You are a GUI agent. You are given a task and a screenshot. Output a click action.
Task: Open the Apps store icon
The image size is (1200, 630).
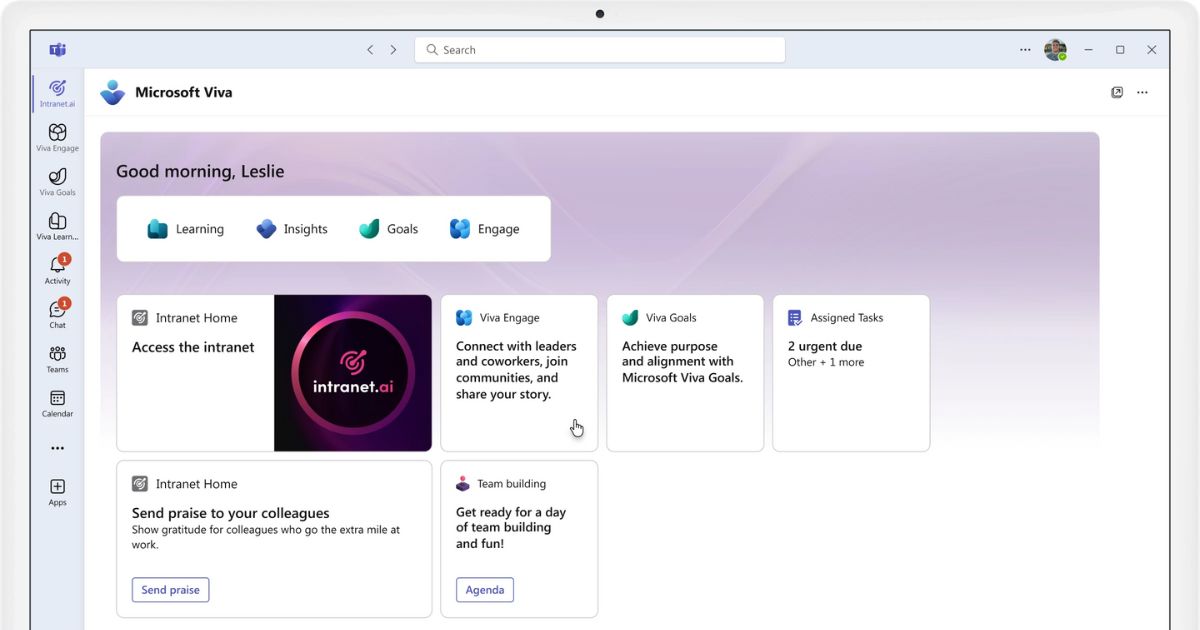(x=57, y=491)
